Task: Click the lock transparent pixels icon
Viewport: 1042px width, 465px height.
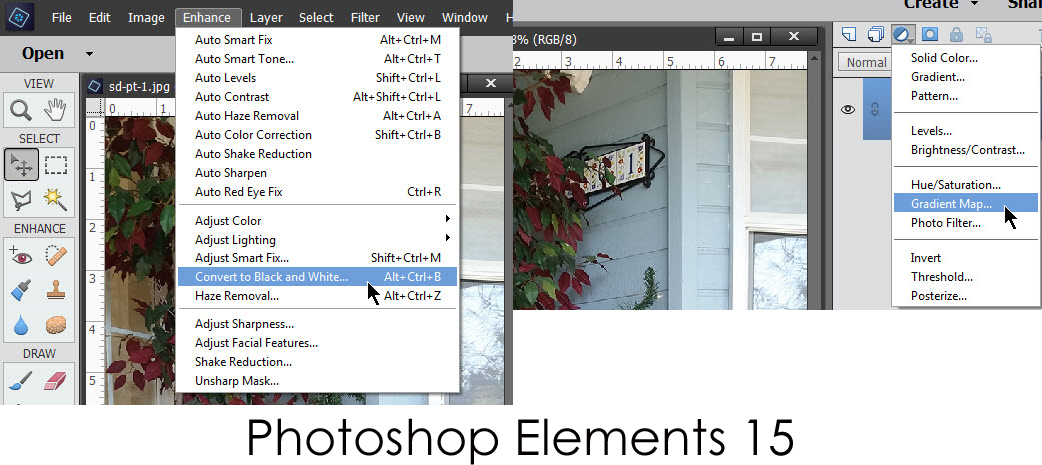Action: (983, 35)
